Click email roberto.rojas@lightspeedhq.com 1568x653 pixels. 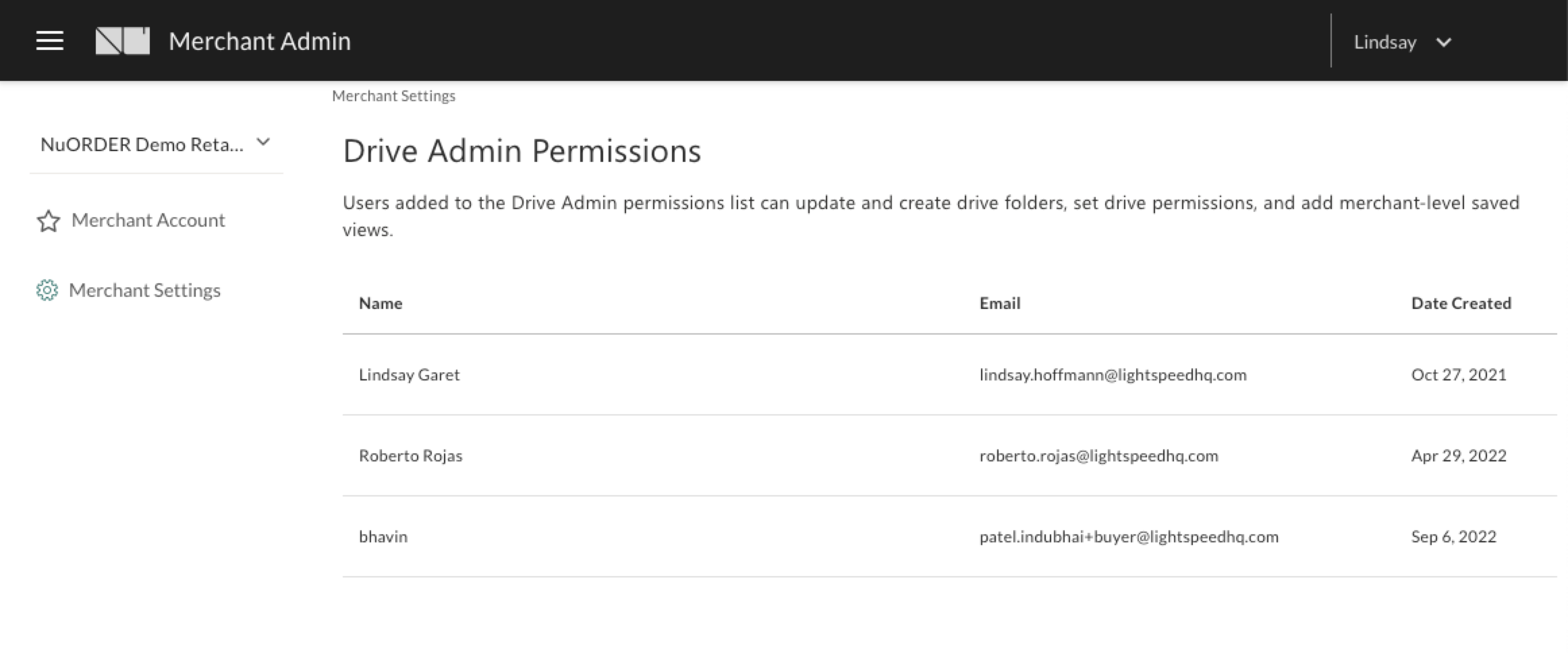[1099, 456]
